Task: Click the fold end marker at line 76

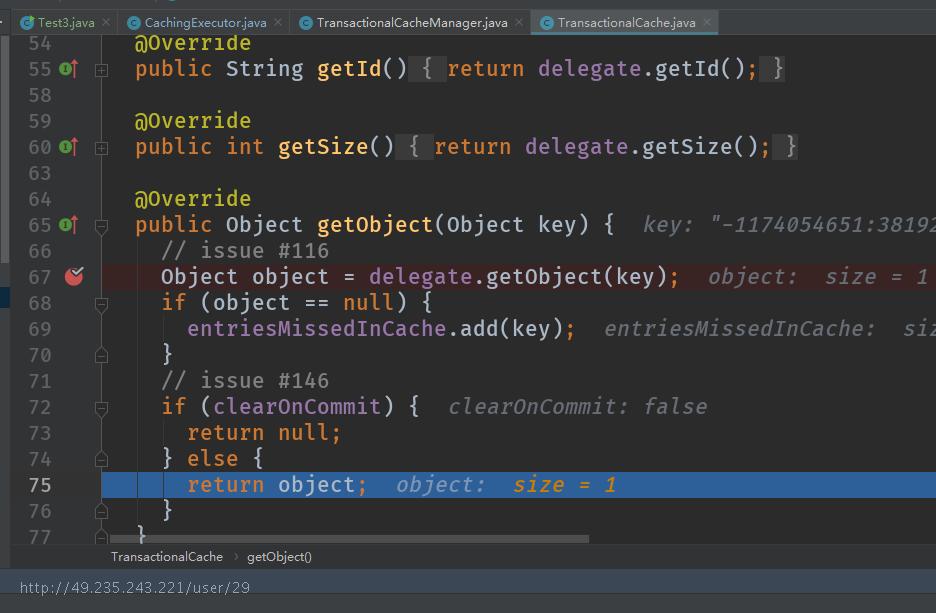Action: pos(101,512)
